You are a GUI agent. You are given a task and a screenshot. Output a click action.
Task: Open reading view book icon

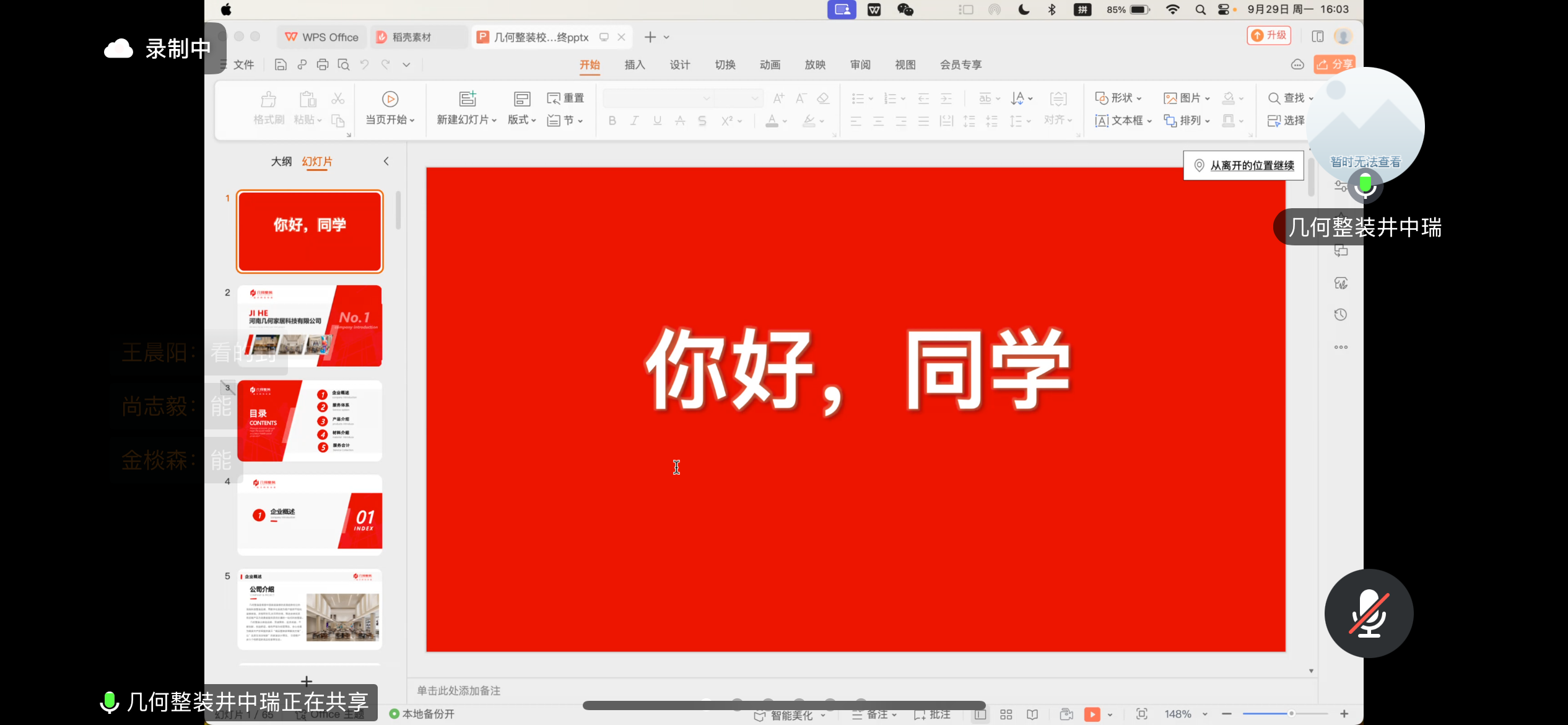coord(1032,714)
